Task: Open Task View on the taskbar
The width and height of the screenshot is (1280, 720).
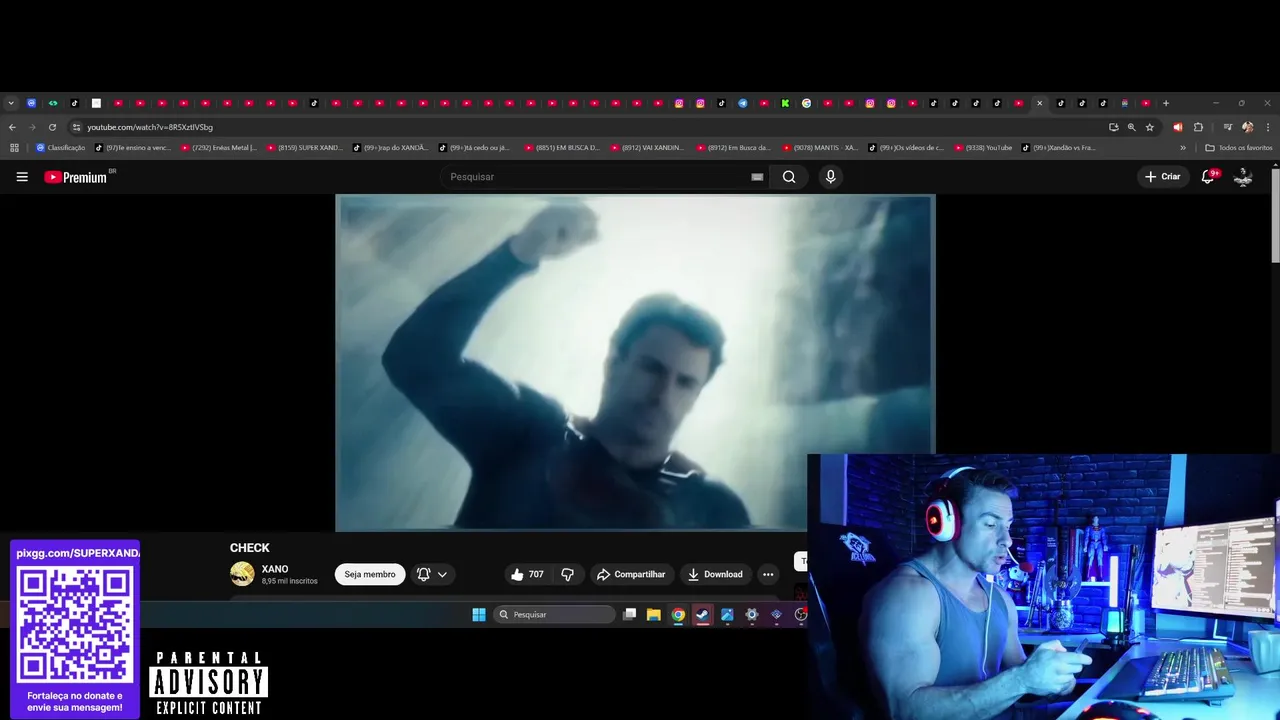Action: tap(629, 614)
